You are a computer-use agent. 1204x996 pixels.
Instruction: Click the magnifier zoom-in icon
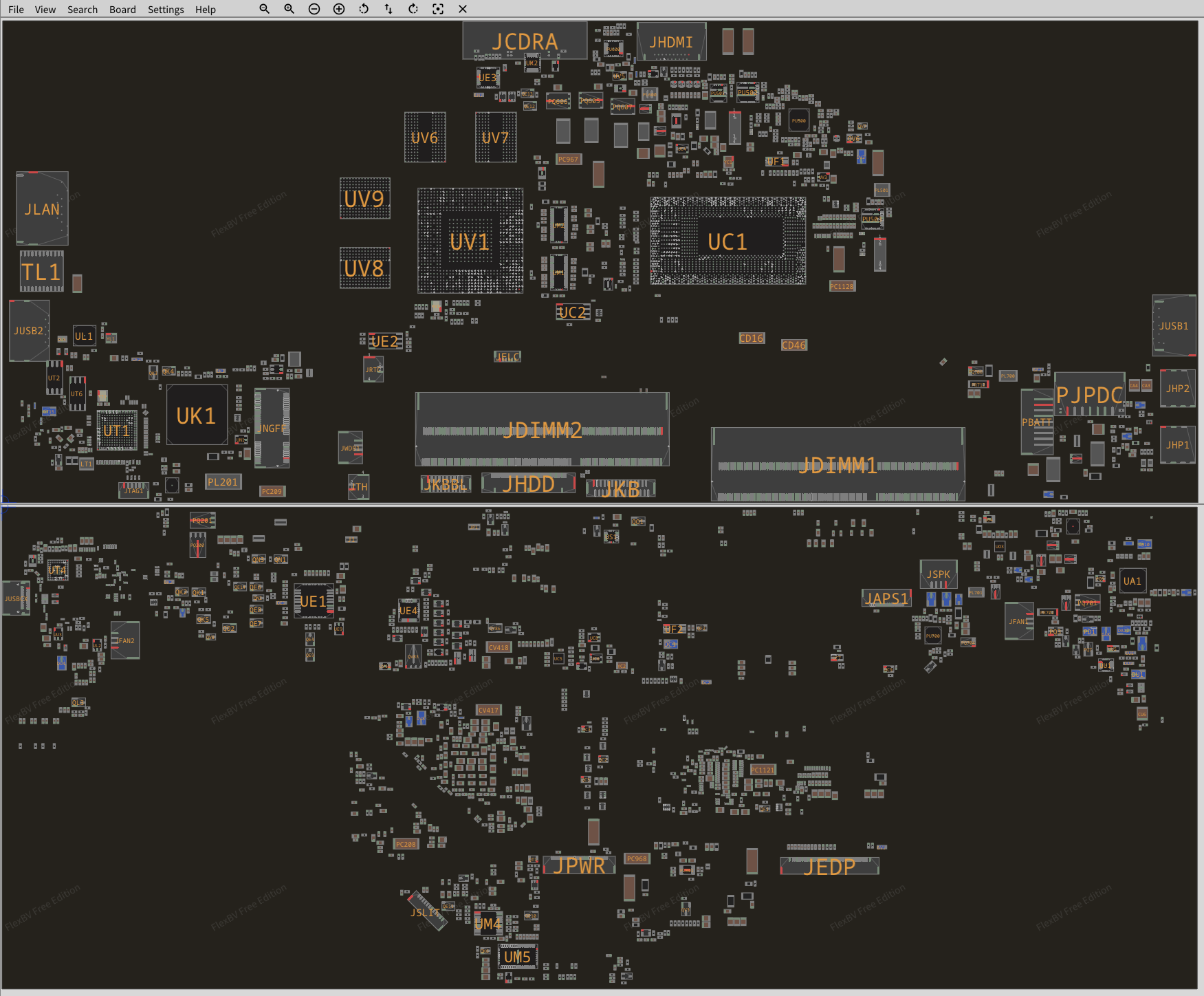[x=289, y=9]
